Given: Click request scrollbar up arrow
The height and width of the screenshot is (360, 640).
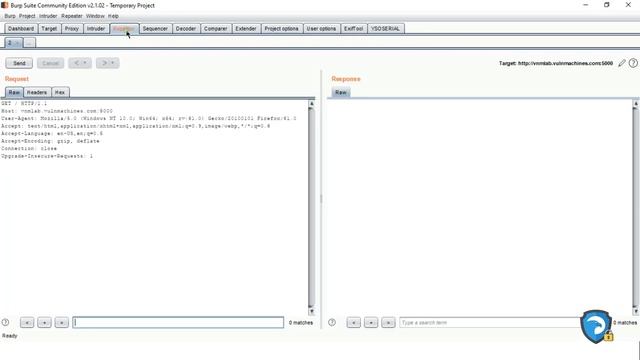Looking at the screenshot, I should (x=311, y=104).
